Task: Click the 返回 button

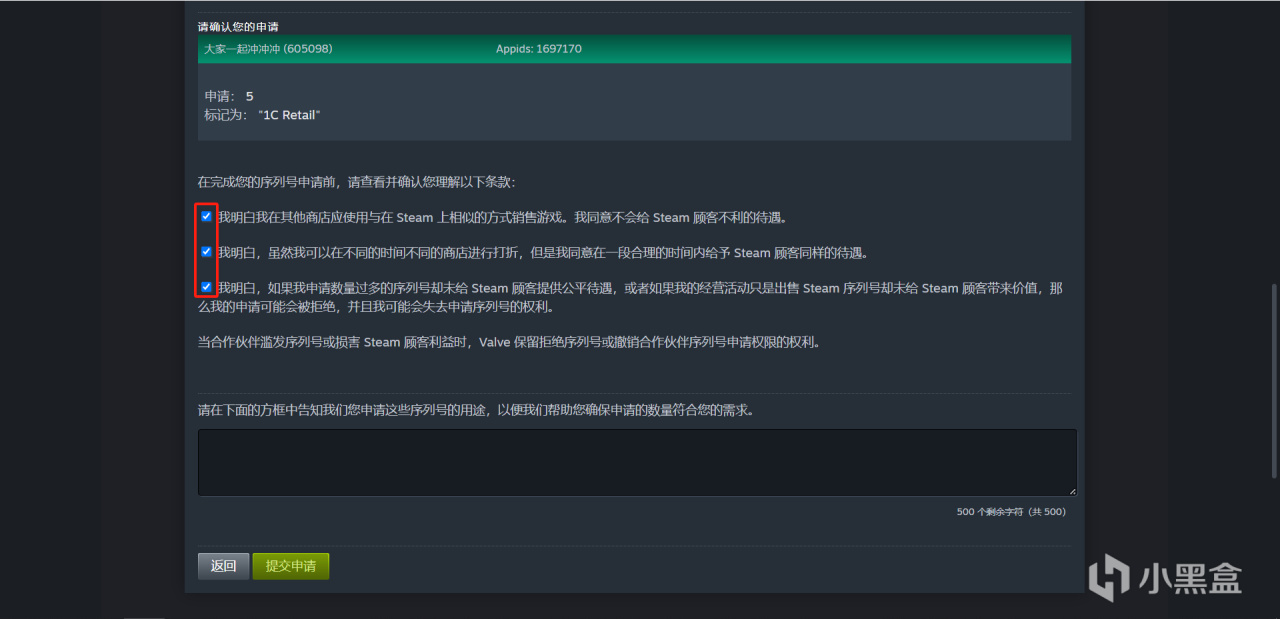Action: (x=223, y=566)
